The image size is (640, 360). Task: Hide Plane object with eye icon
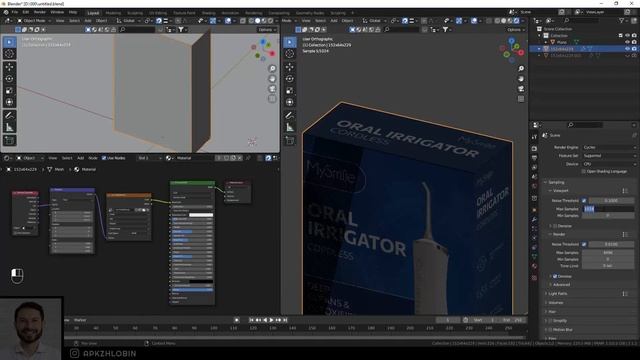pos(628,42)
